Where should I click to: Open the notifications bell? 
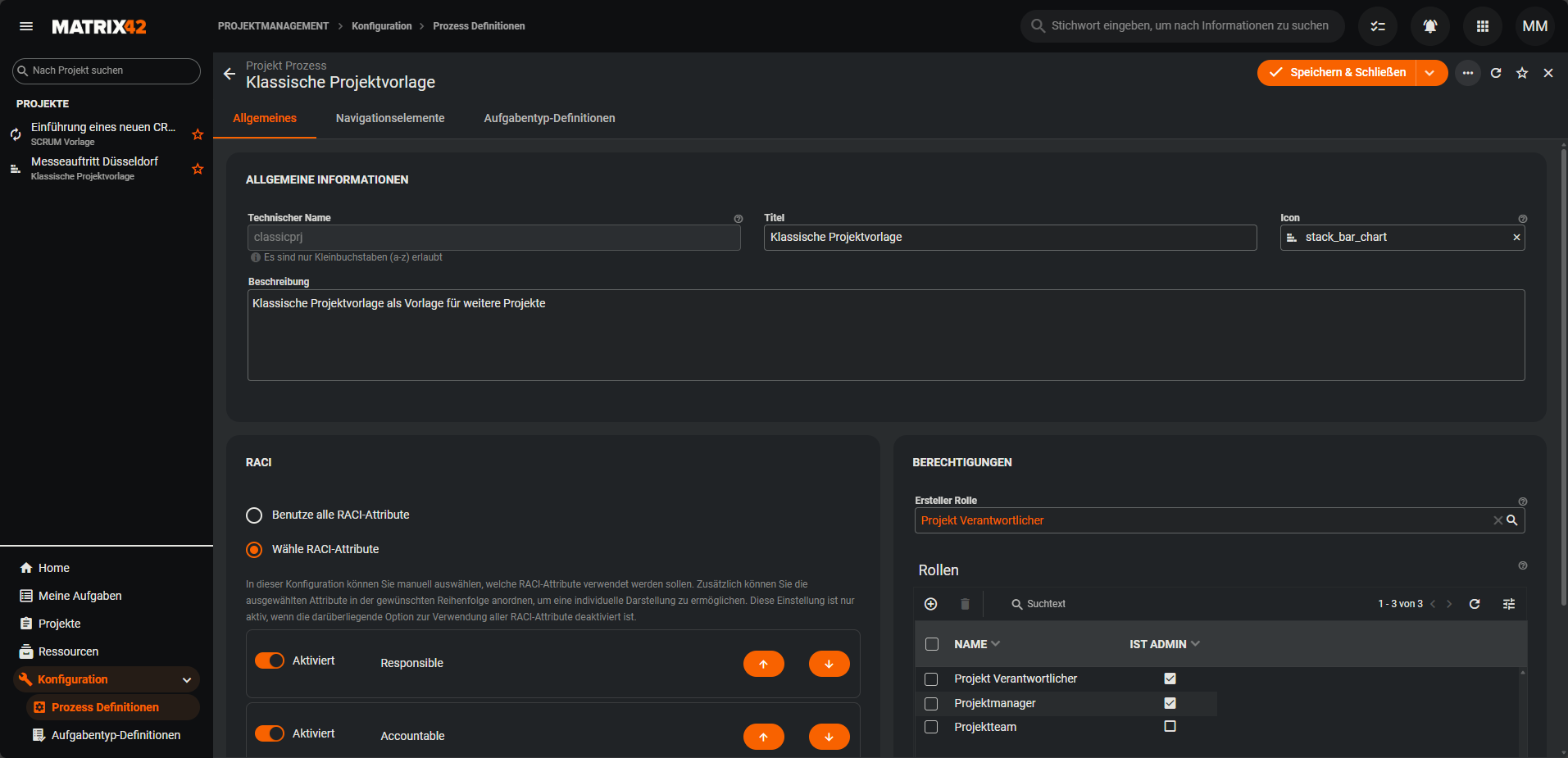point(1429,26)
